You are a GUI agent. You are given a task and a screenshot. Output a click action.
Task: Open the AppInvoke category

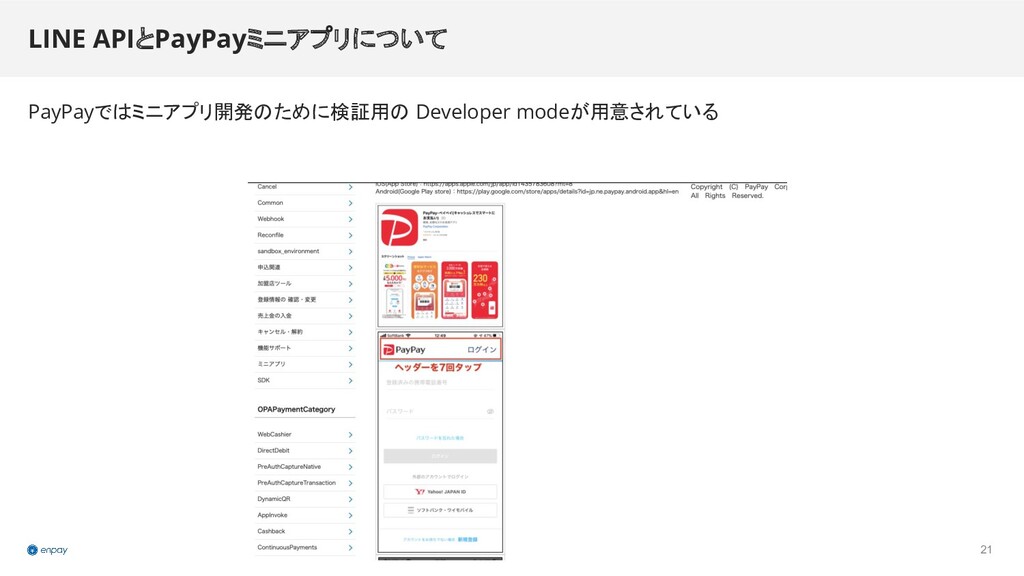pos(305,515)
